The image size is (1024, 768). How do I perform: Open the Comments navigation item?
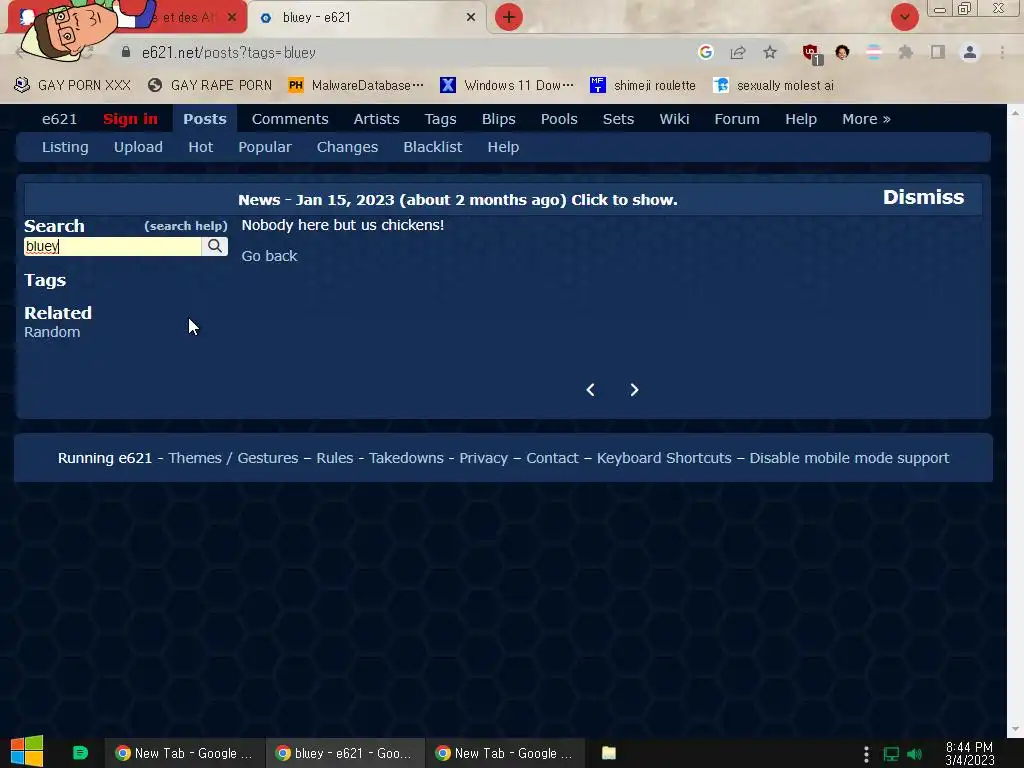click(290, 119)
